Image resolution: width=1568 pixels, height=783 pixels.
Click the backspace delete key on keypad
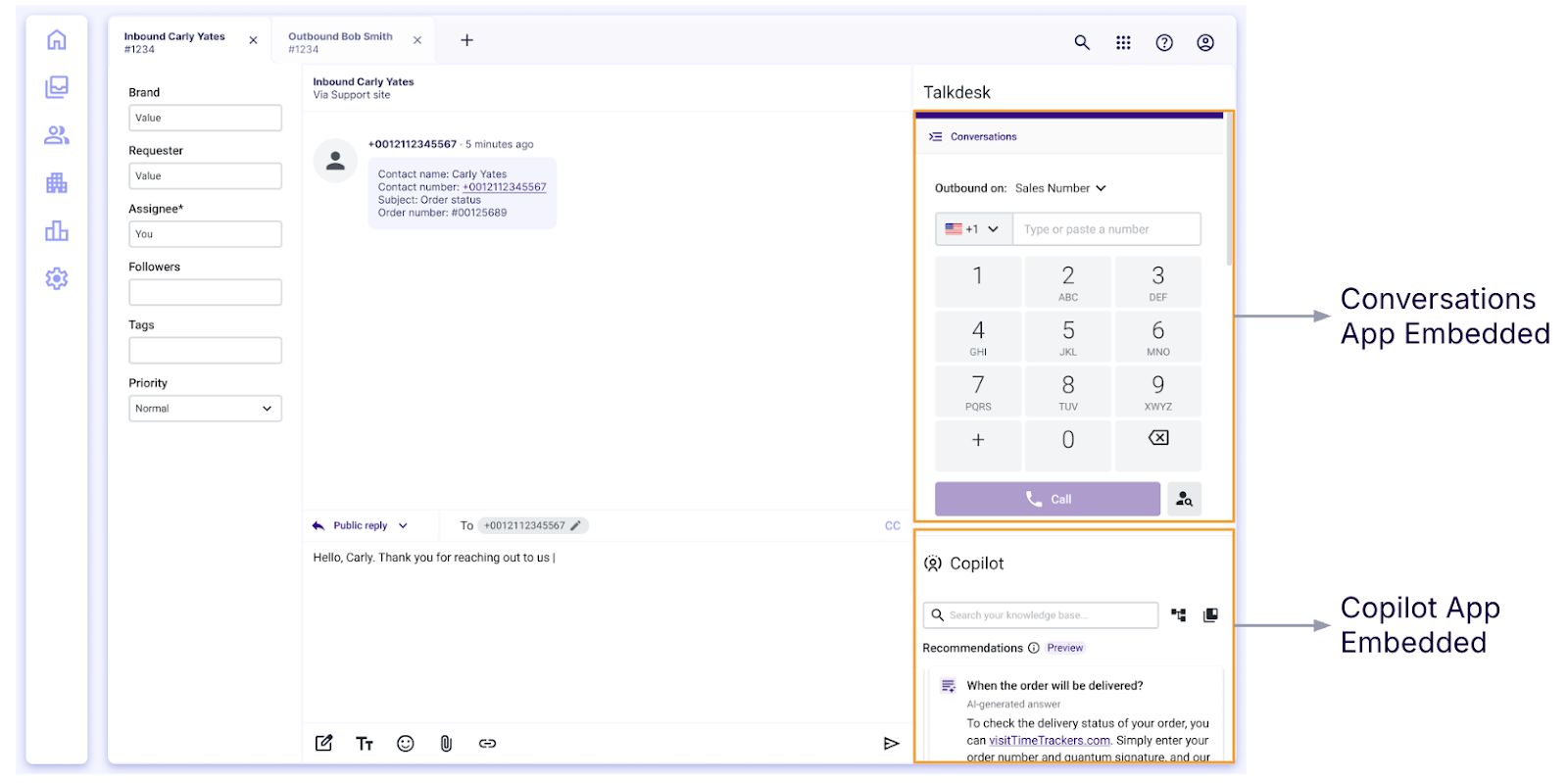(x=1158, y=447)
